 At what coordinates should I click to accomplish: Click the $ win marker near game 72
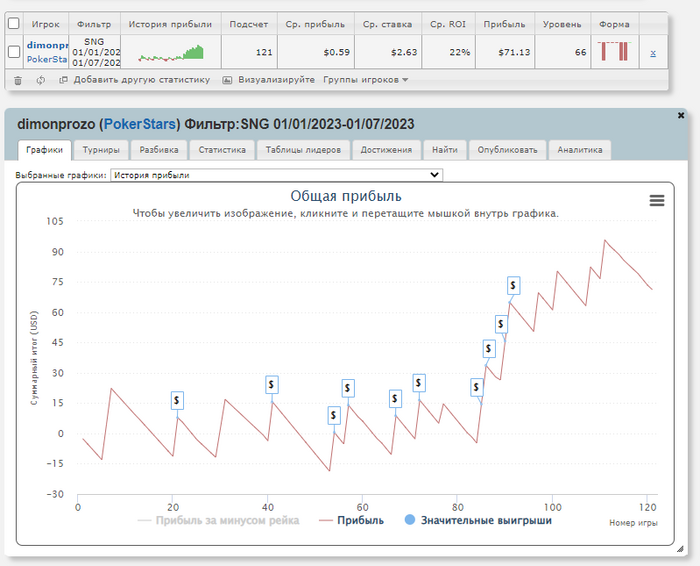[418, 383]
